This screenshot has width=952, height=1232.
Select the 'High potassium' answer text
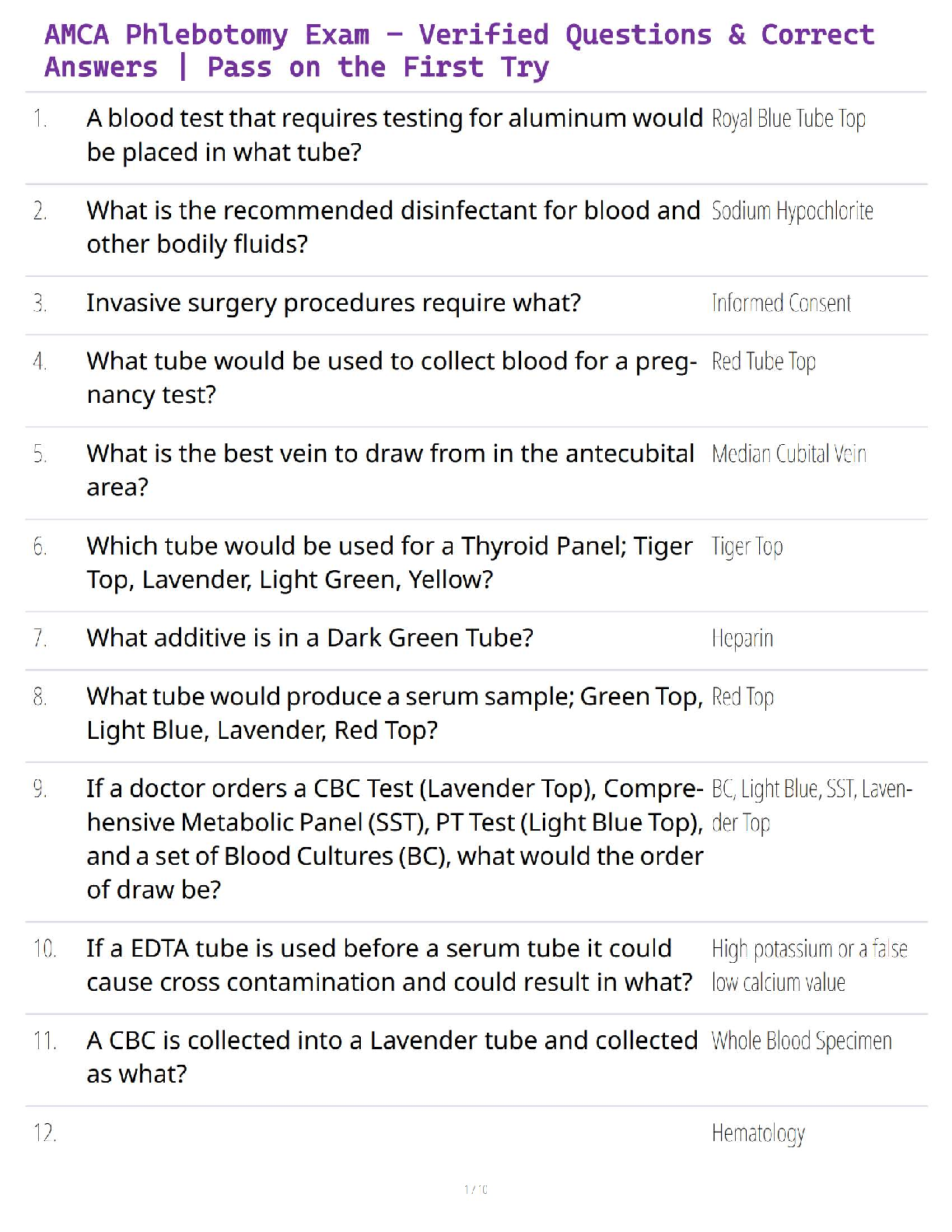[810, 966]
